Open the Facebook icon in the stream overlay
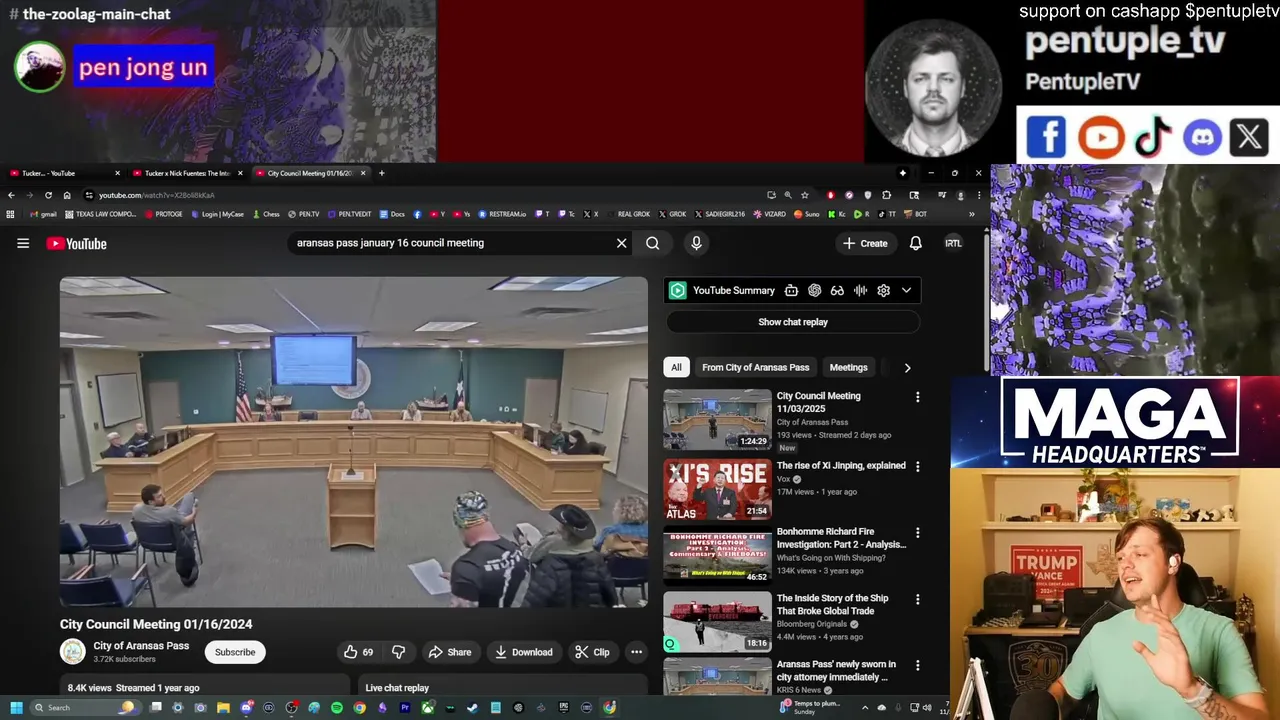Viewport: 1280px width, 720px height. coord(1046,137)
